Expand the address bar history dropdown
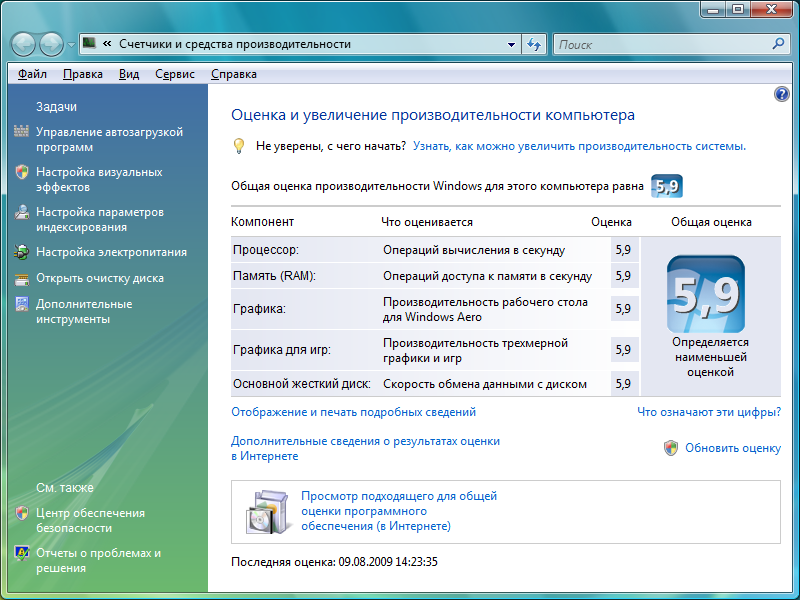Screen dimensions: 800x600 pos(511,44)
